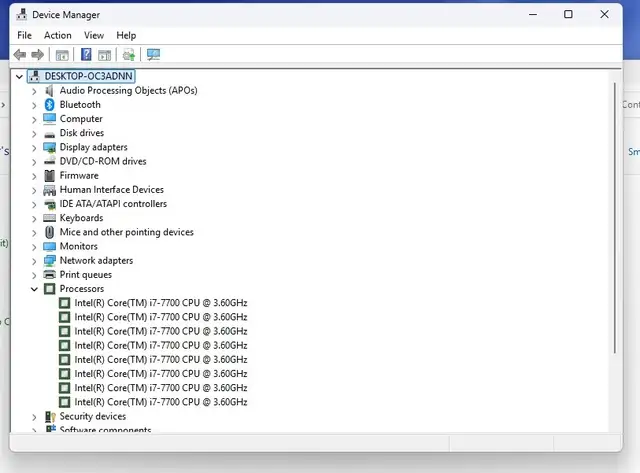
Task: Click Show/Hide Console Tree toolbar icon
Action: [x=62, y=55]
